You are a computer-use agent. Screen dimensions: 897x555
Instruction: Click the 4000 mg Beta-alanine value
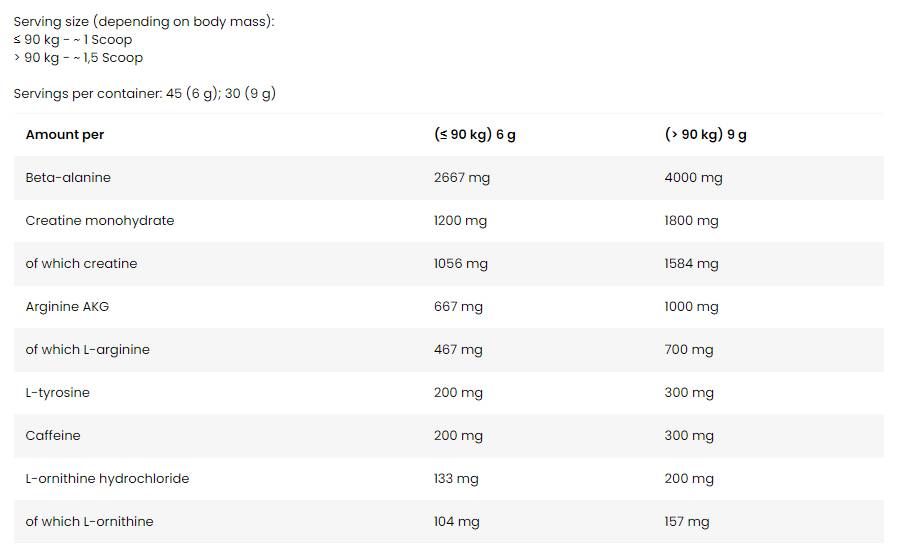[693, 178]
